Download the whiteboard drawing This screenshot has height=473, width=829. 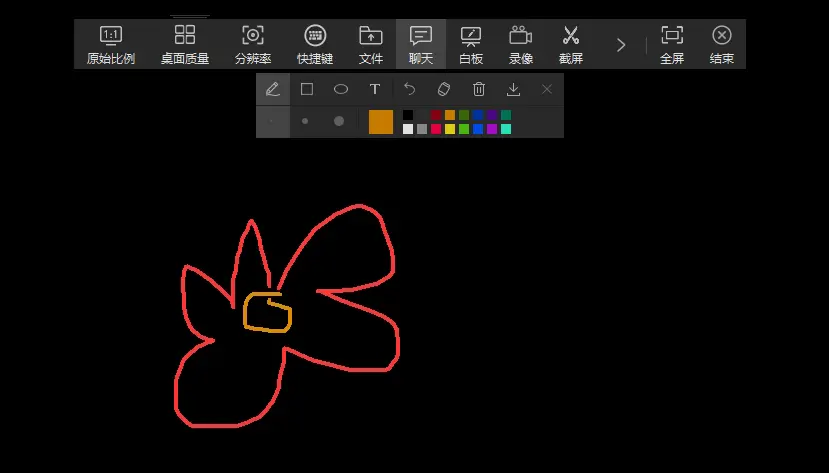click(x=513, y=89)
